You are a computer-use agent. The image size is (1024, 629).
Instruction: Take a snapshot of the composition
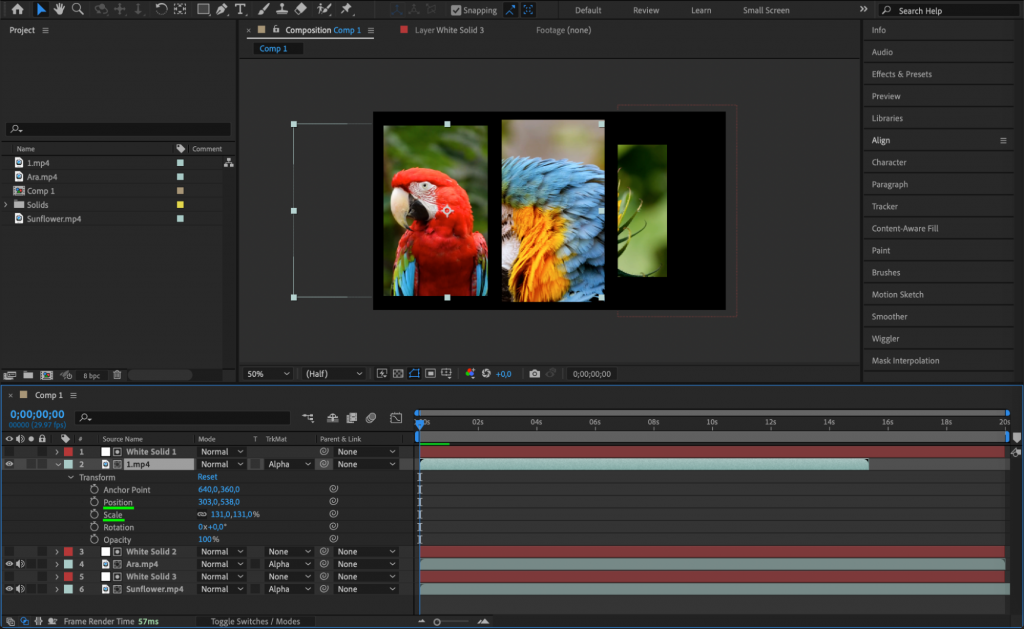tap(535, 373)
